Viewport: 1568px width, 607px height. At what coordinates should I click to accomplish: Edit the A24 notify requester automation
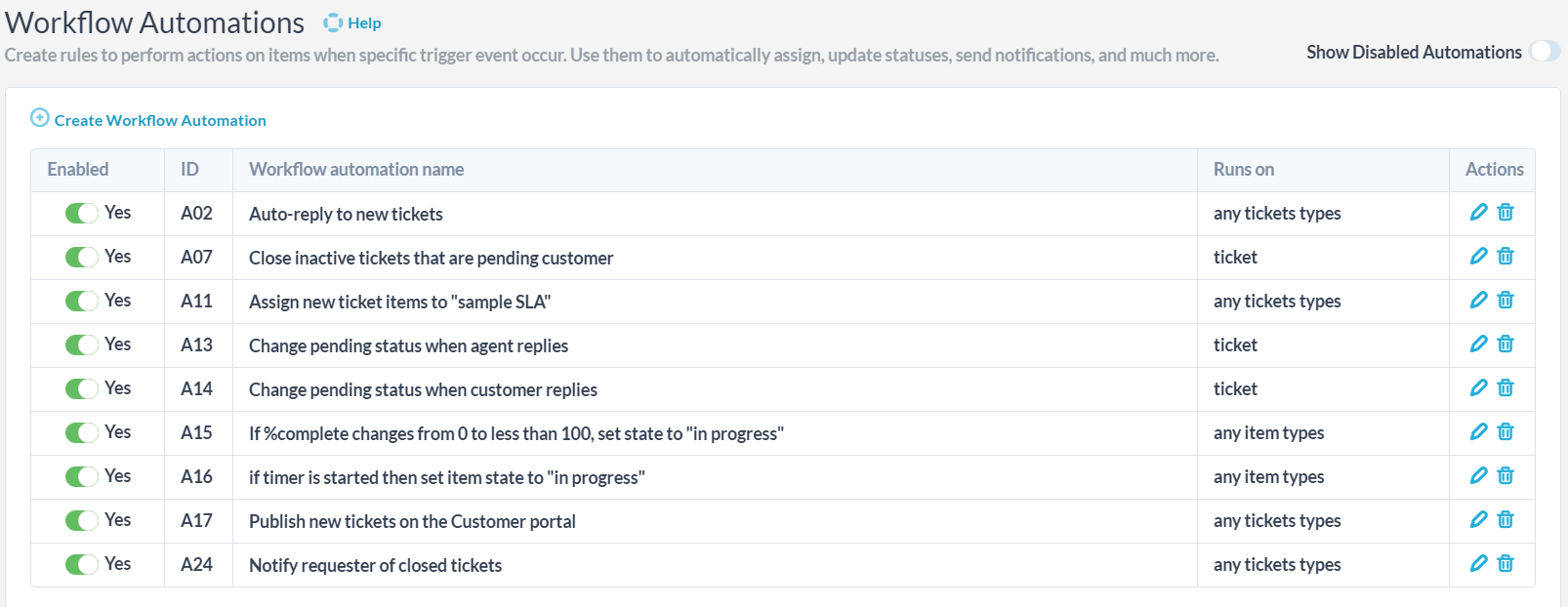1479,563
